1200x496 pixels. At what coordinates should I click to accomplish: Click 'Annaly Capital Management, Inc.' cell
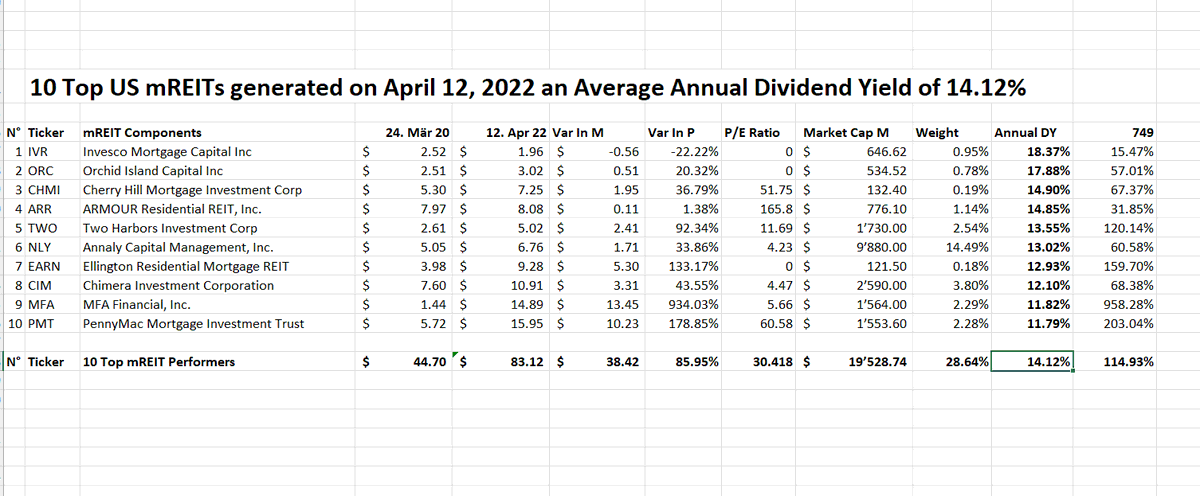point(178,247)
